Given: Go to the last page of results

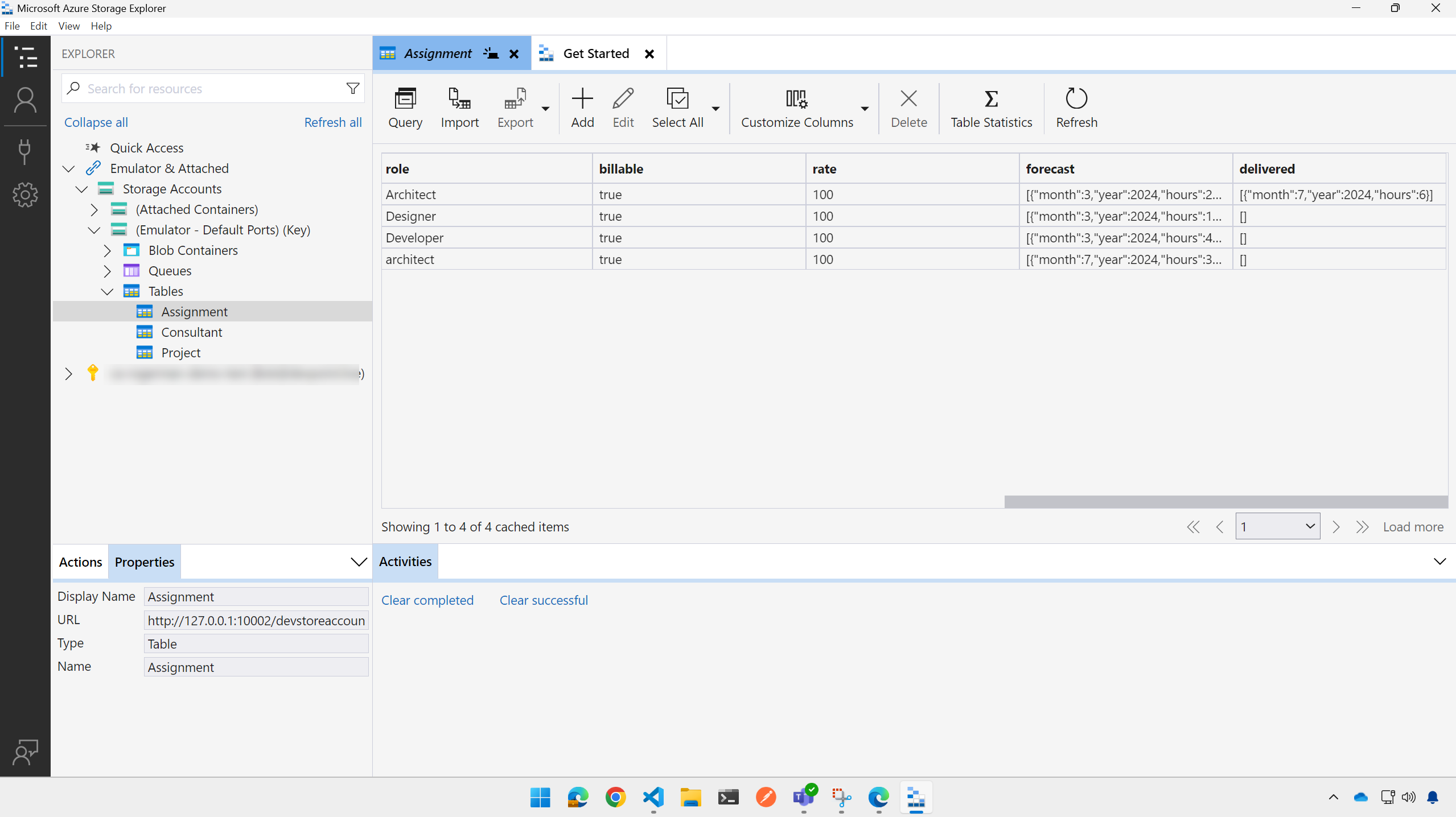Looking at the screenshot, I should pyautogui.click(x=1362, y=527).
